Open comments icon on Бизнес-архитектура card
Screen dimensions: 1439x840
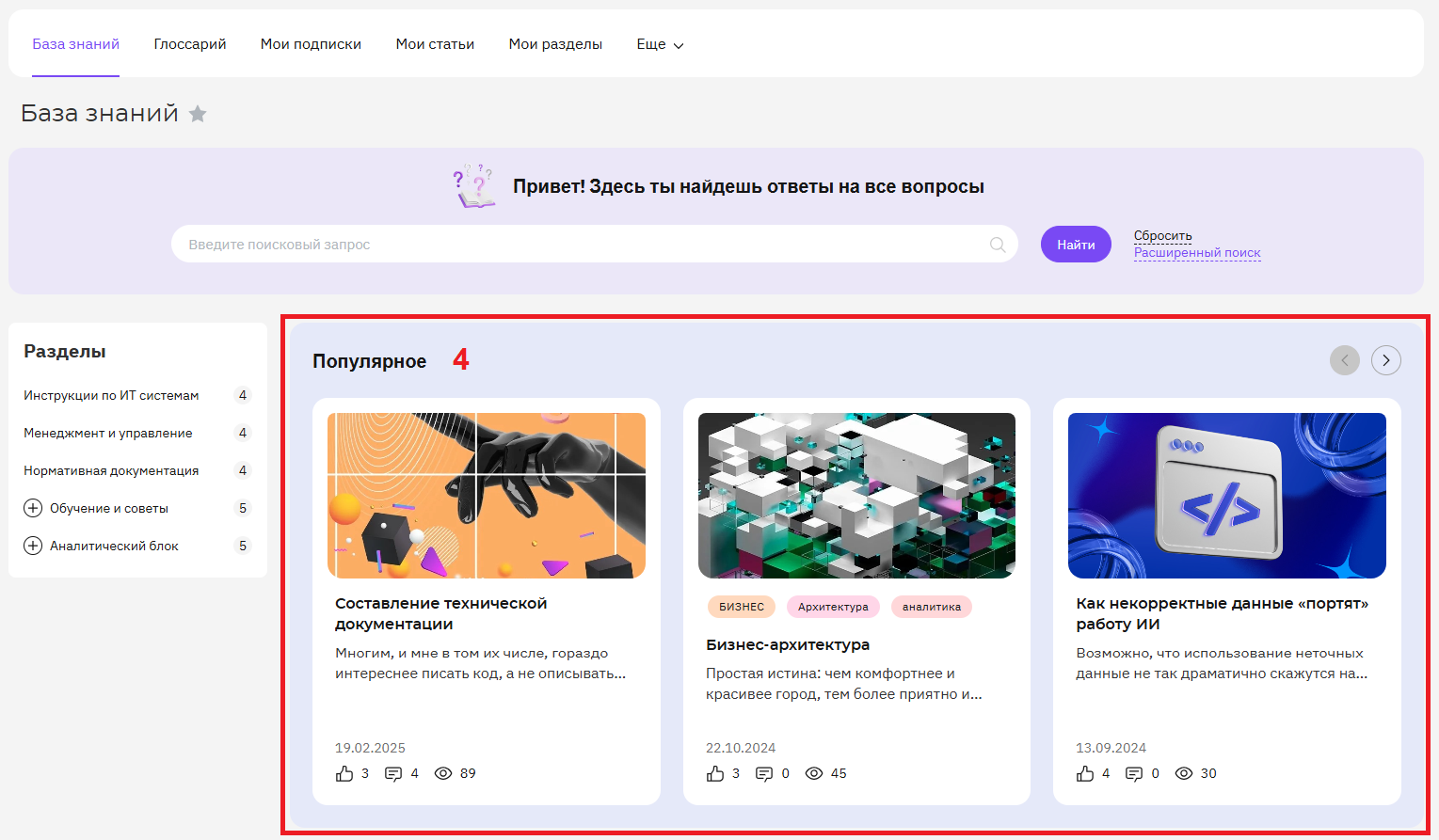click(764, 773)
